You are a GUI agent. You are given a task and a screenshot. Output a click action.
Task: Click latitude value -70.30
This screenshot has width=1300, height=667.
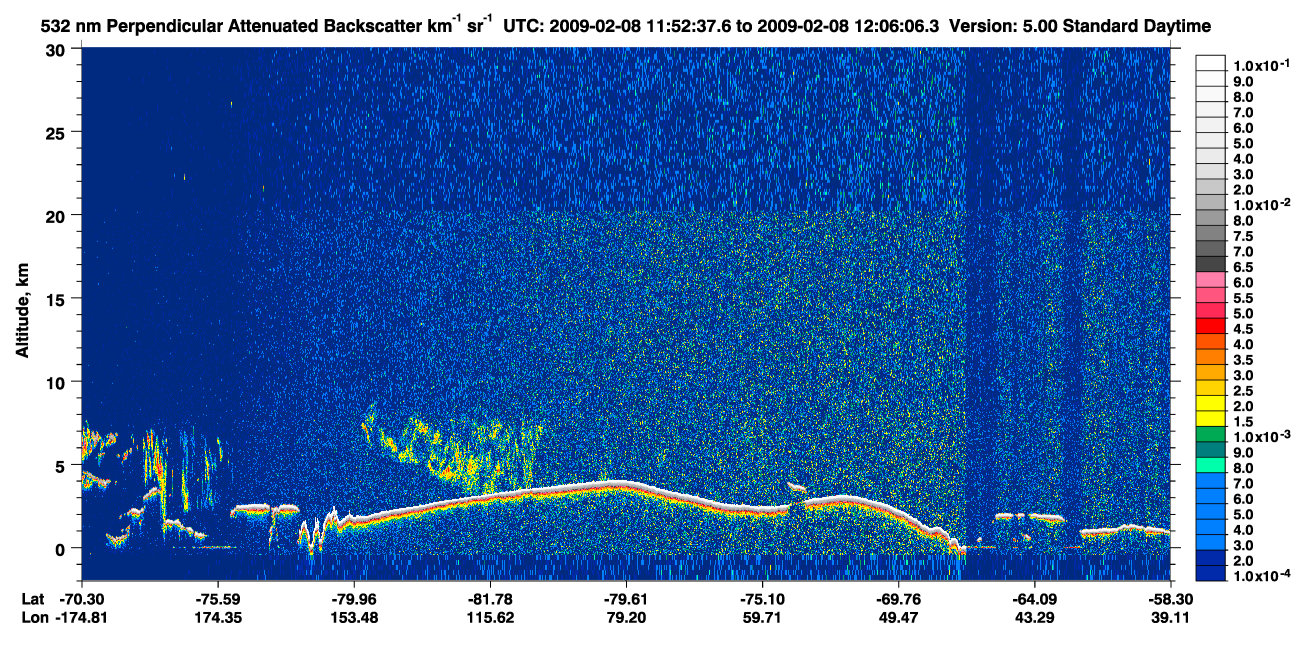[81, 599]
